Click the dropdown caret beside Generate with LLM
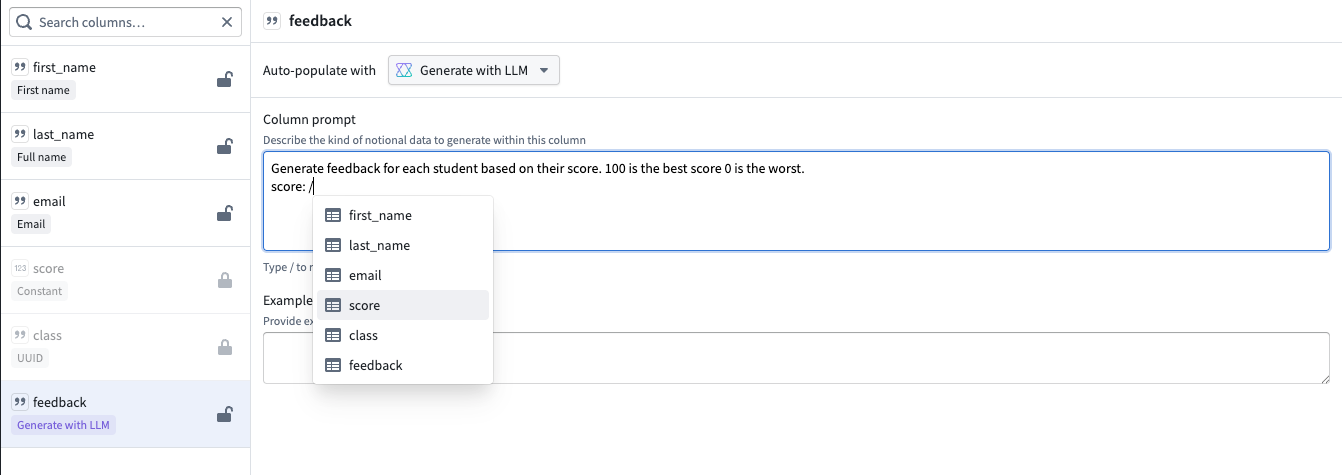Screen dimensions: 1342x475 (x=544, y=70)
